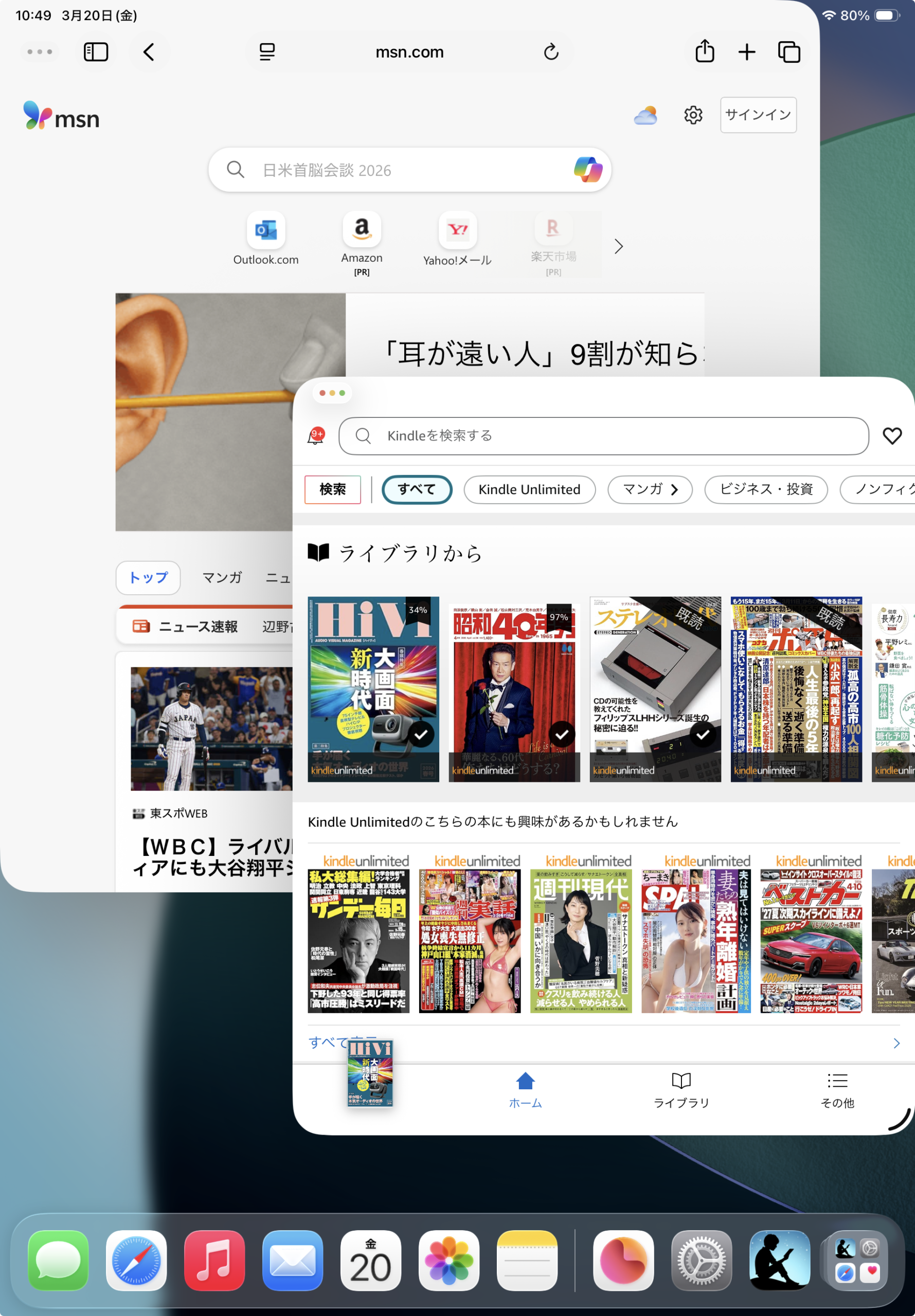The image size is (915, 1316).
Task: Expand more MSN shortcut sites arrow
Action: [618, 246]
